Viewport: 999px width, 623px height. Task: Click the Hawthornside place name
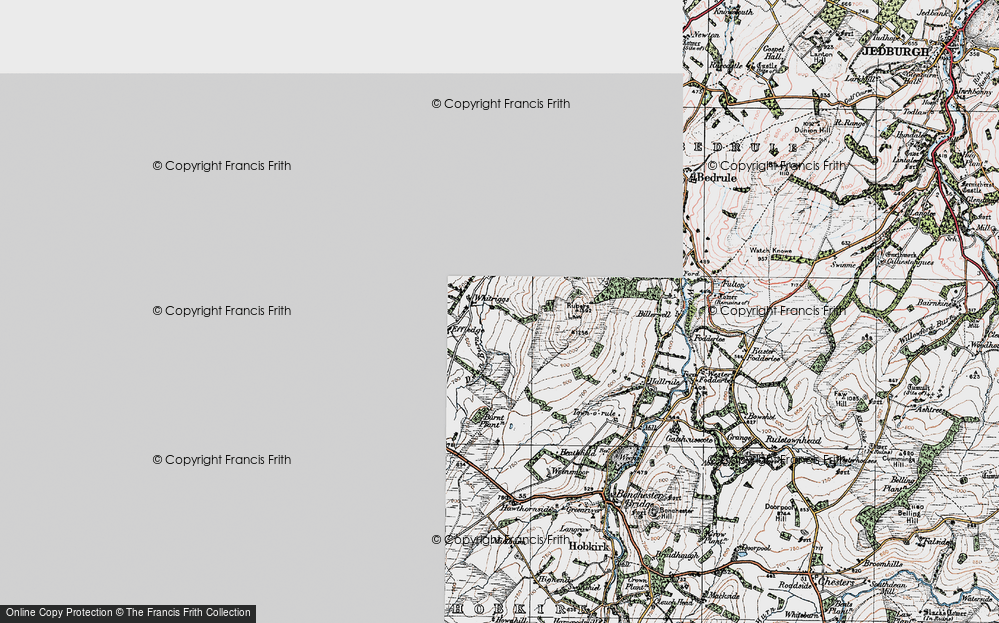click(526, 508)
